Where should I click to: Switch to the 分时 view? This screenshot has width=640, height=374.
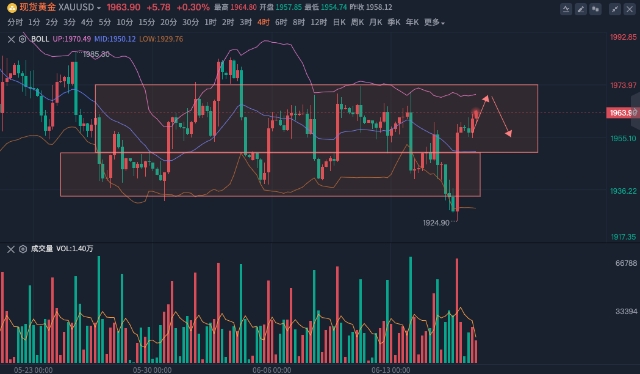[15, 22]
